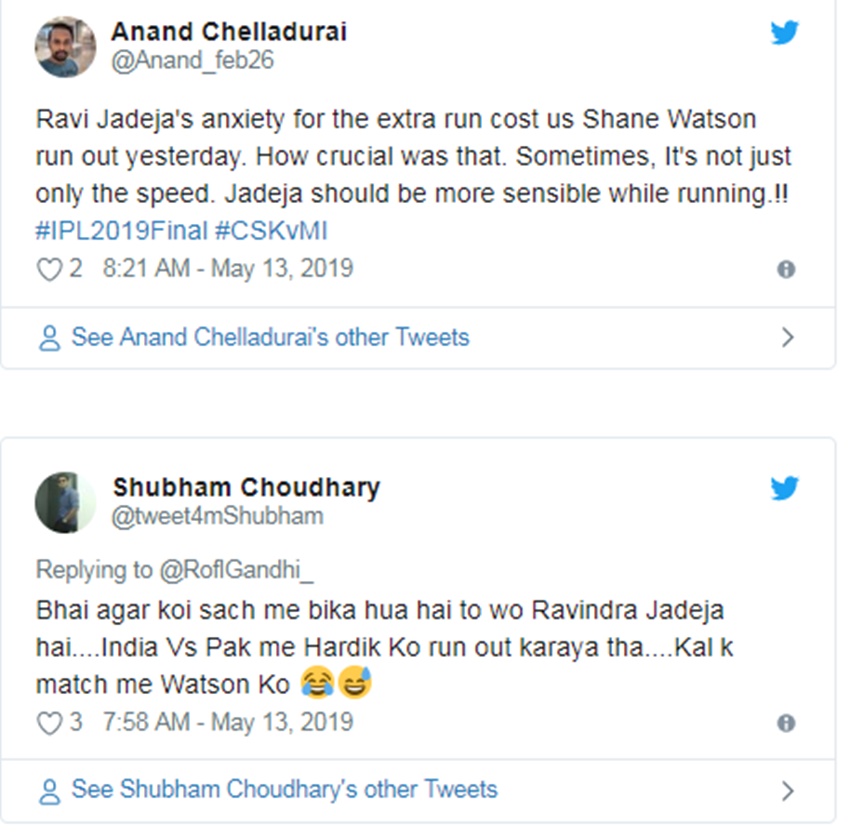The image size is (850, 837).
Task: See Shubham Choudhary's other Tweets
Action: pos(284,789)
